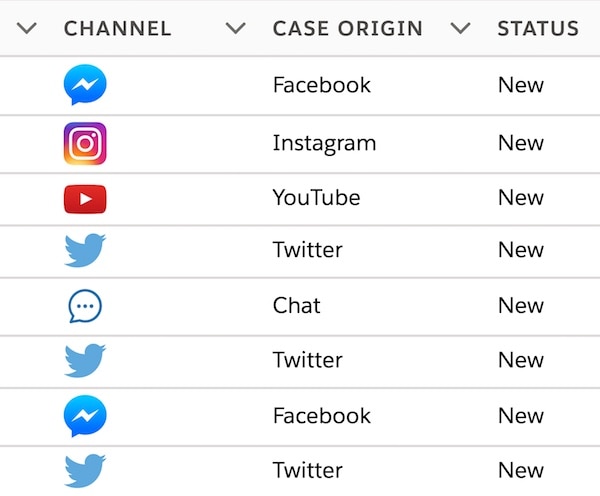Click the Twitter icon directly below Chat icon
The width and height of the screenshot is (600, 496).
85,360
